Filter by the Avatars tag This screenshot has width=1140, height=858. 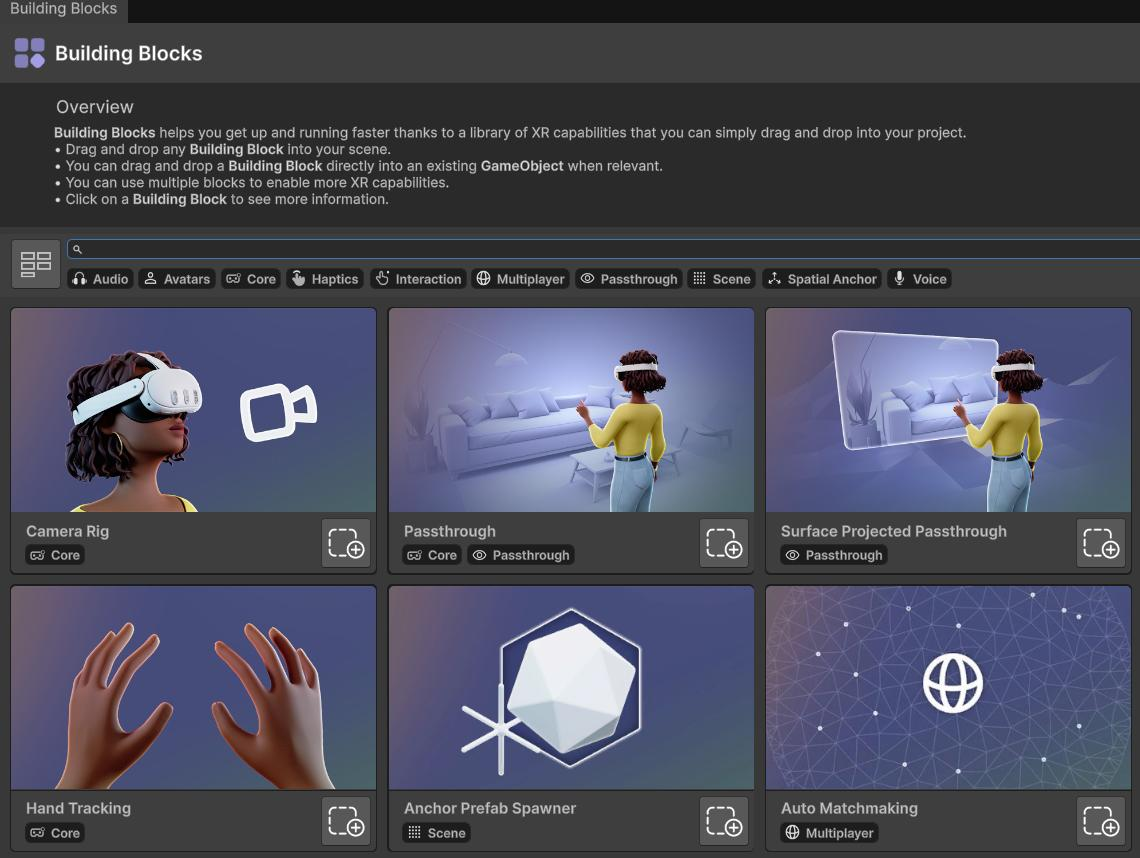(x=177, y=279)
